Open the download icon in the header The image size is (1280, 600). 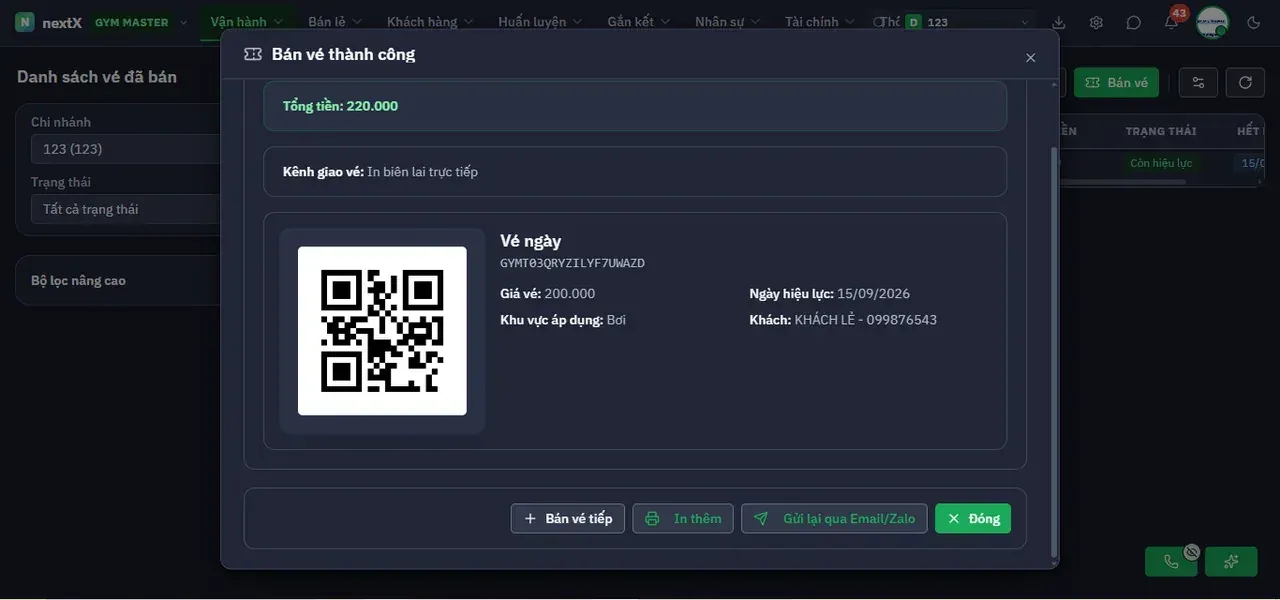(1059, 22)
